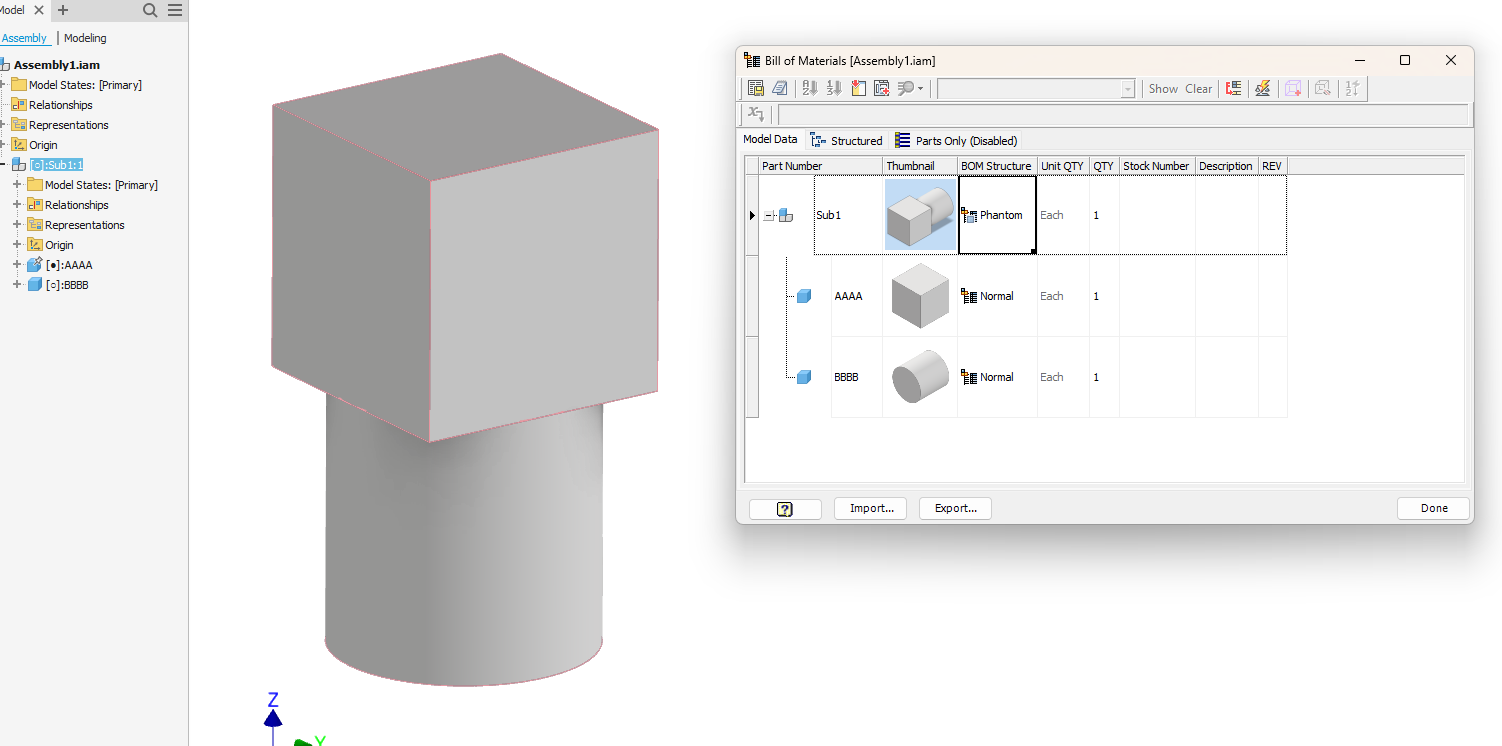Click the search icon in the model browser

tap(149, 10)
